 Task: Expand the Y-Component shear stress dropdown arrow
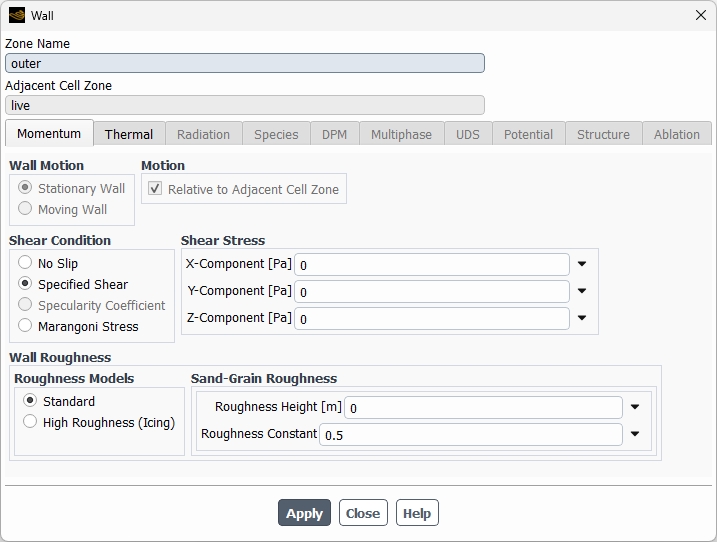point(582,292)
